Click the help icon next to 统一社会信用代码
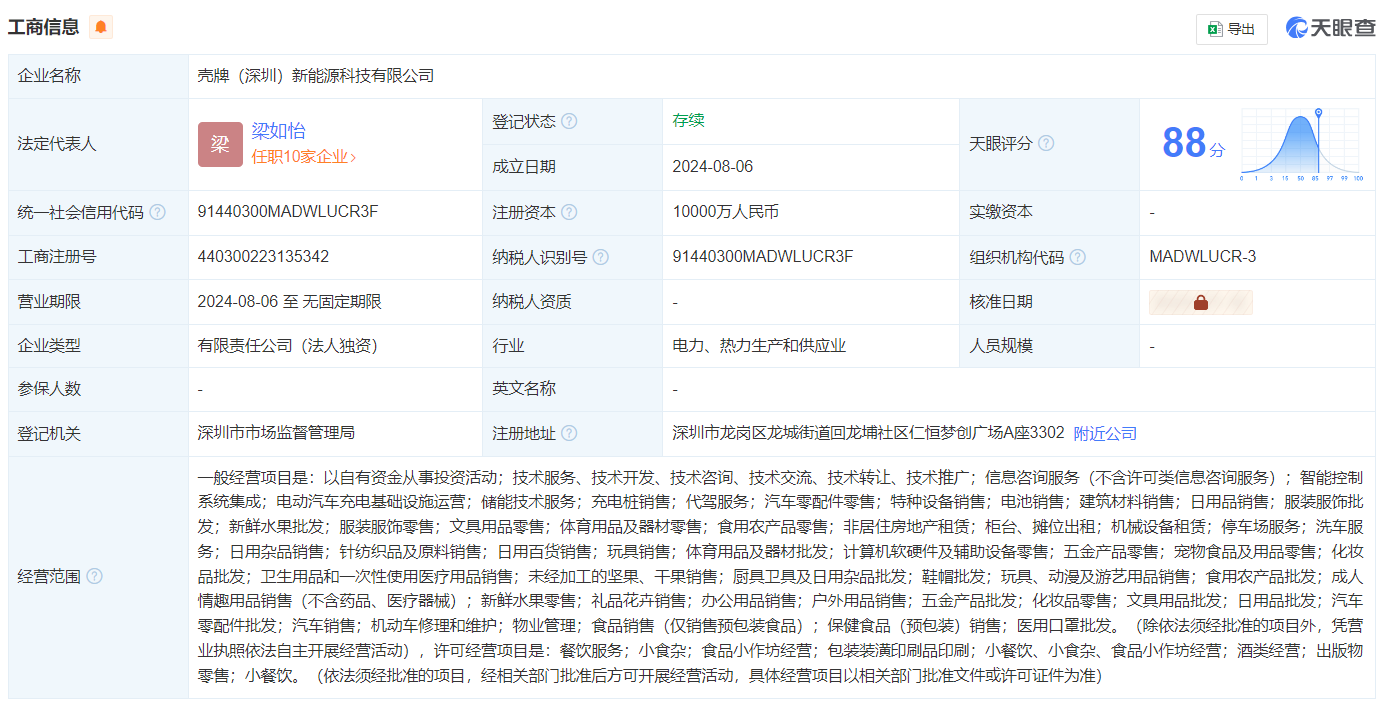This screenshot has width=1387, height=704. click(x=158, y=212)
